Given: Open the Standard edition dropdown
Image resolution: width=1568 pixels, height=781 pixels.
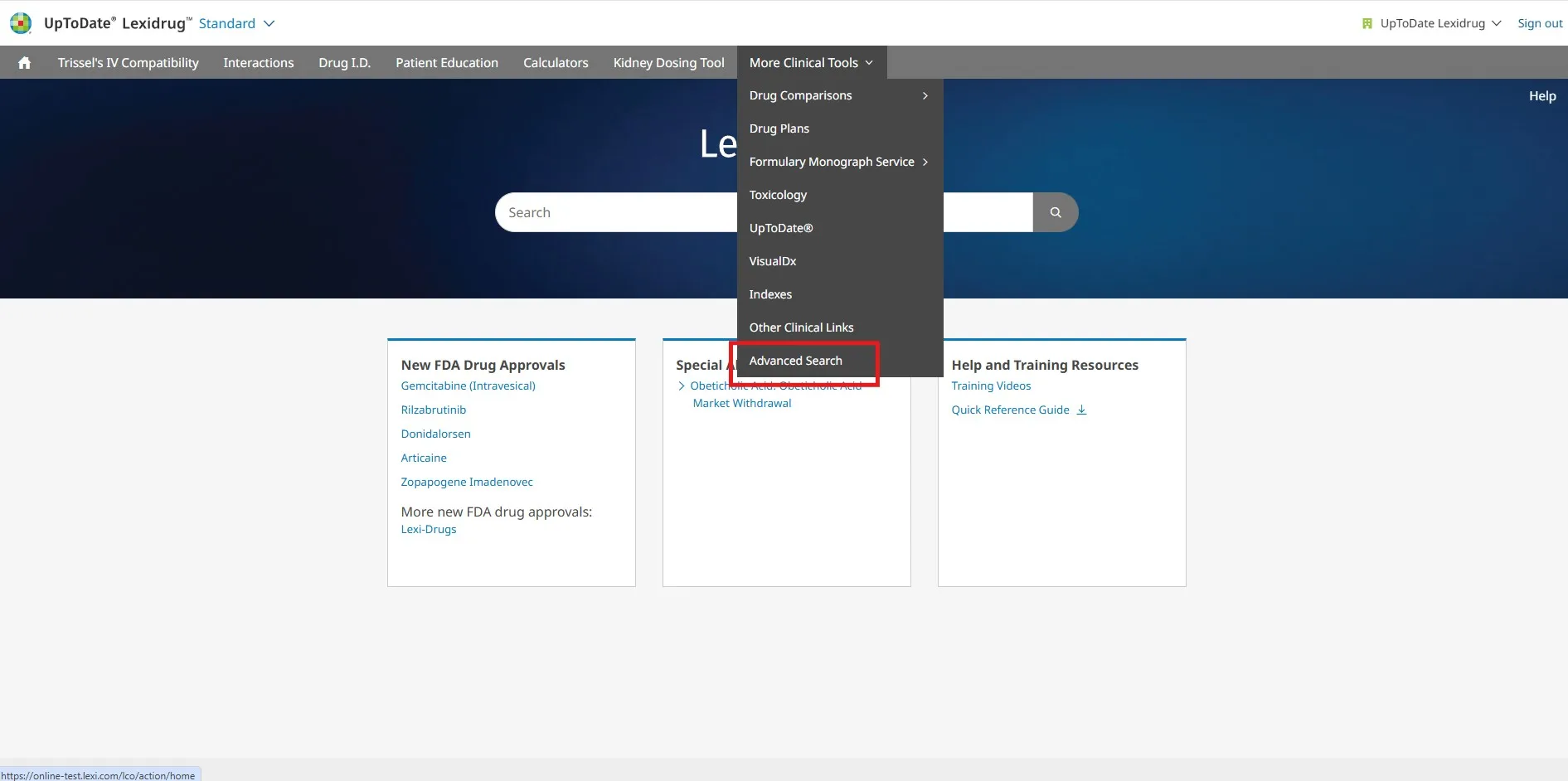Looking at the screenshot, I should 236,23.
